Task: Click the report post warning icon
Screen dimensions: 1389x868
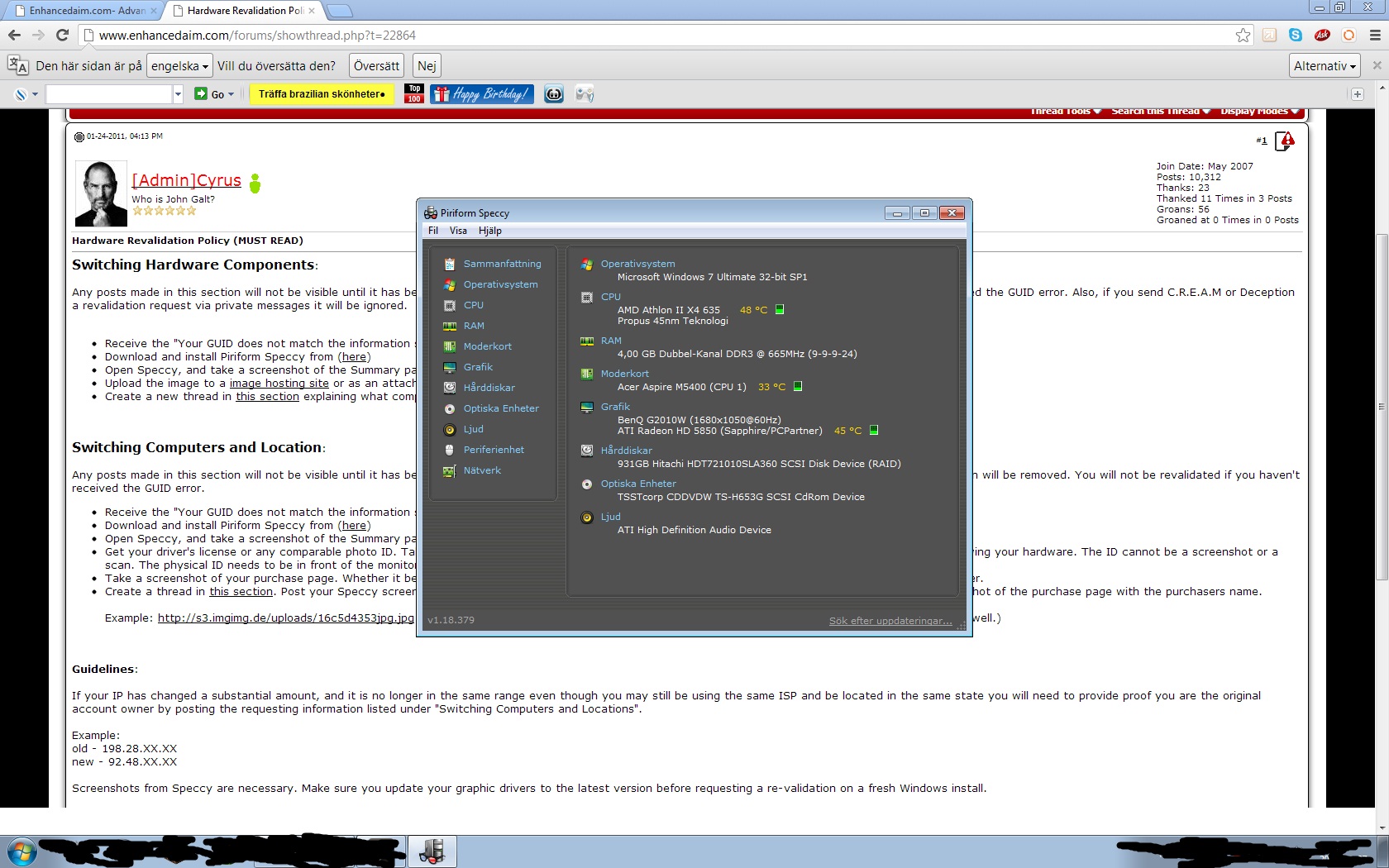Action: (x=1285, y=141)
